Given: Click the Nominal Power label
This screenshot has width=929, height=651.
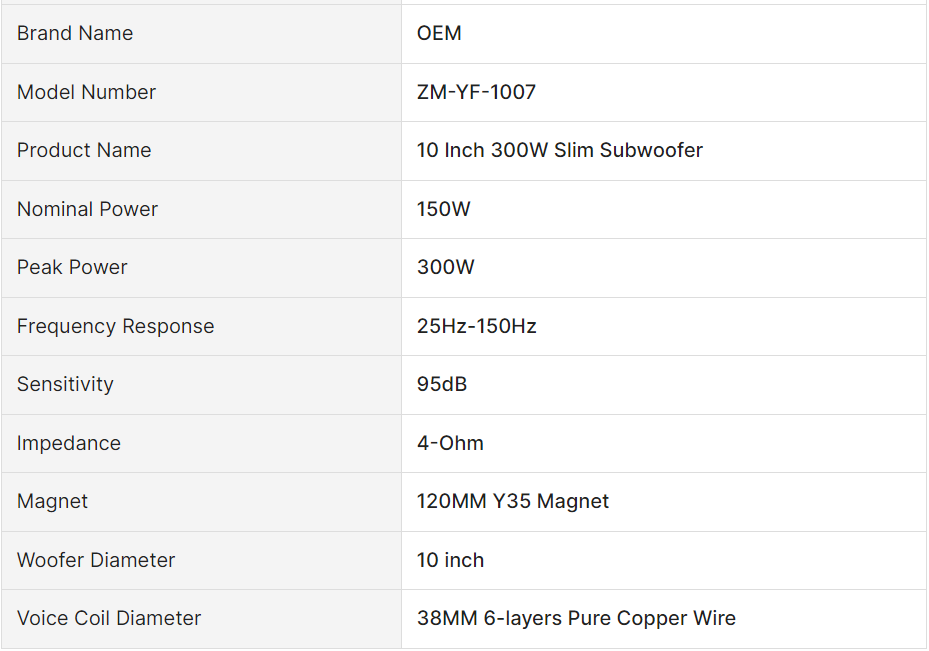Looking at the screenshot, I should (x=87, y=209).
